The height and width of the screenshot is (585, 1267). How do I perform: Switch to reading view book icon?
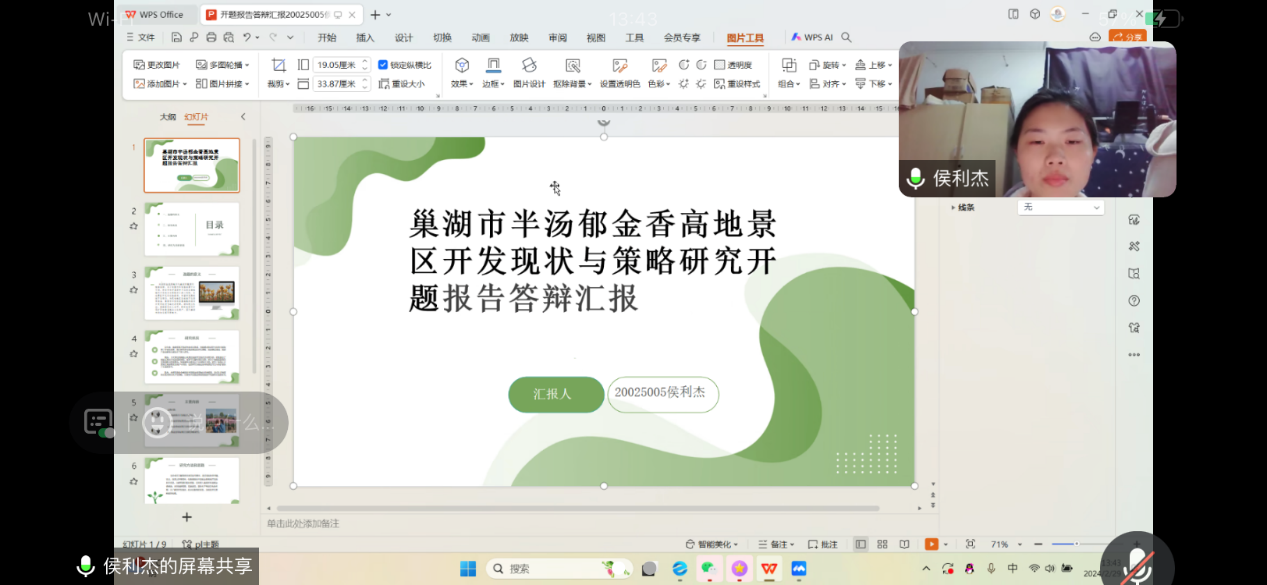click(904, 544)
